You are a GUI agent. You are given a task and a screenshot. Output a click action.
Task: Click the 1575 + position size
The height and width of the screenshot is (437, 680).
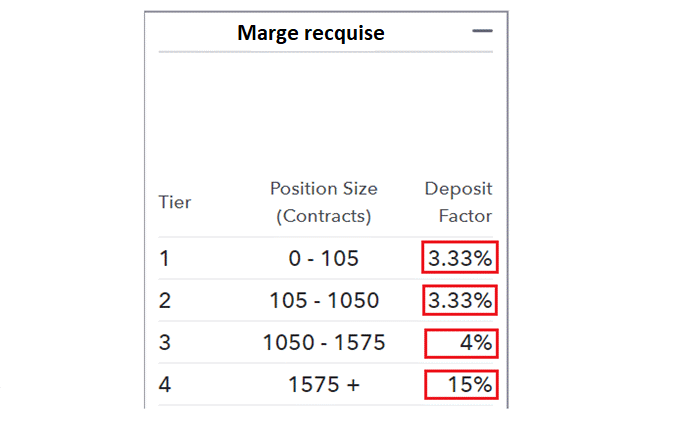[324, 385]
